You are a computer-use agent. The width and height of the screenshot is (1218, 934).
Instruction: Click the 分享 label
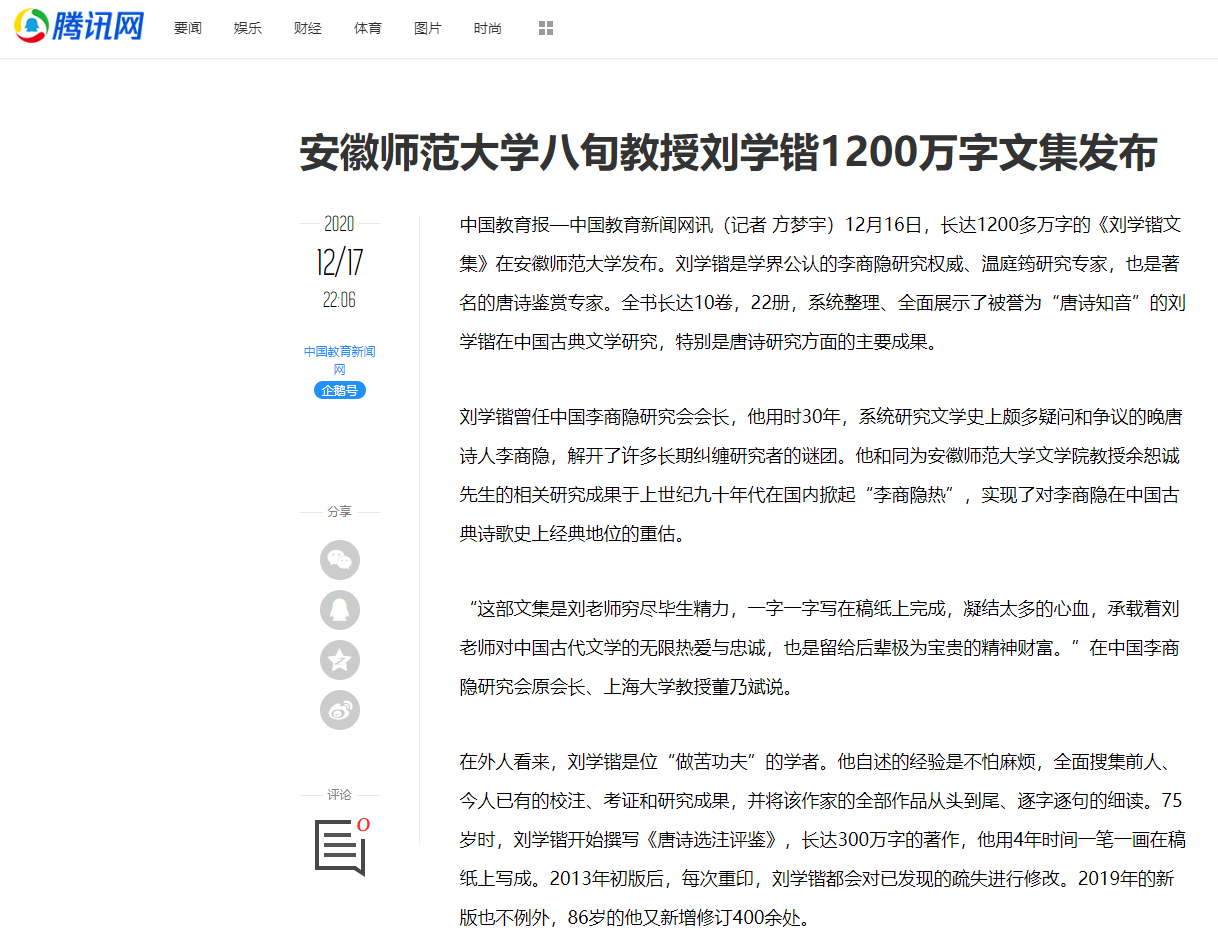pyautogui.click(x=340, y=511)
